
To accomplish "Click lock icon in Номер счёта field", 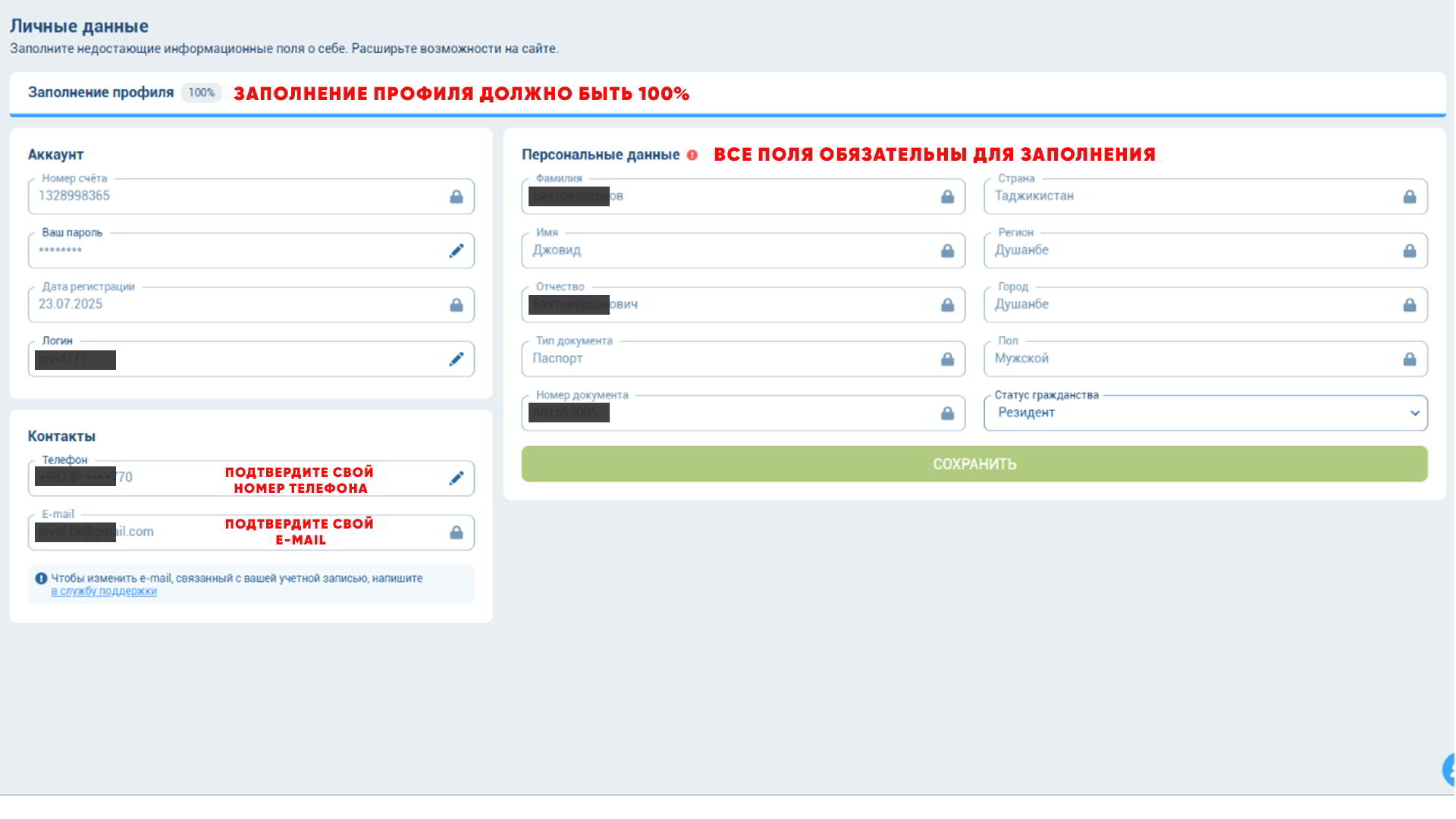I will [456, 197].
